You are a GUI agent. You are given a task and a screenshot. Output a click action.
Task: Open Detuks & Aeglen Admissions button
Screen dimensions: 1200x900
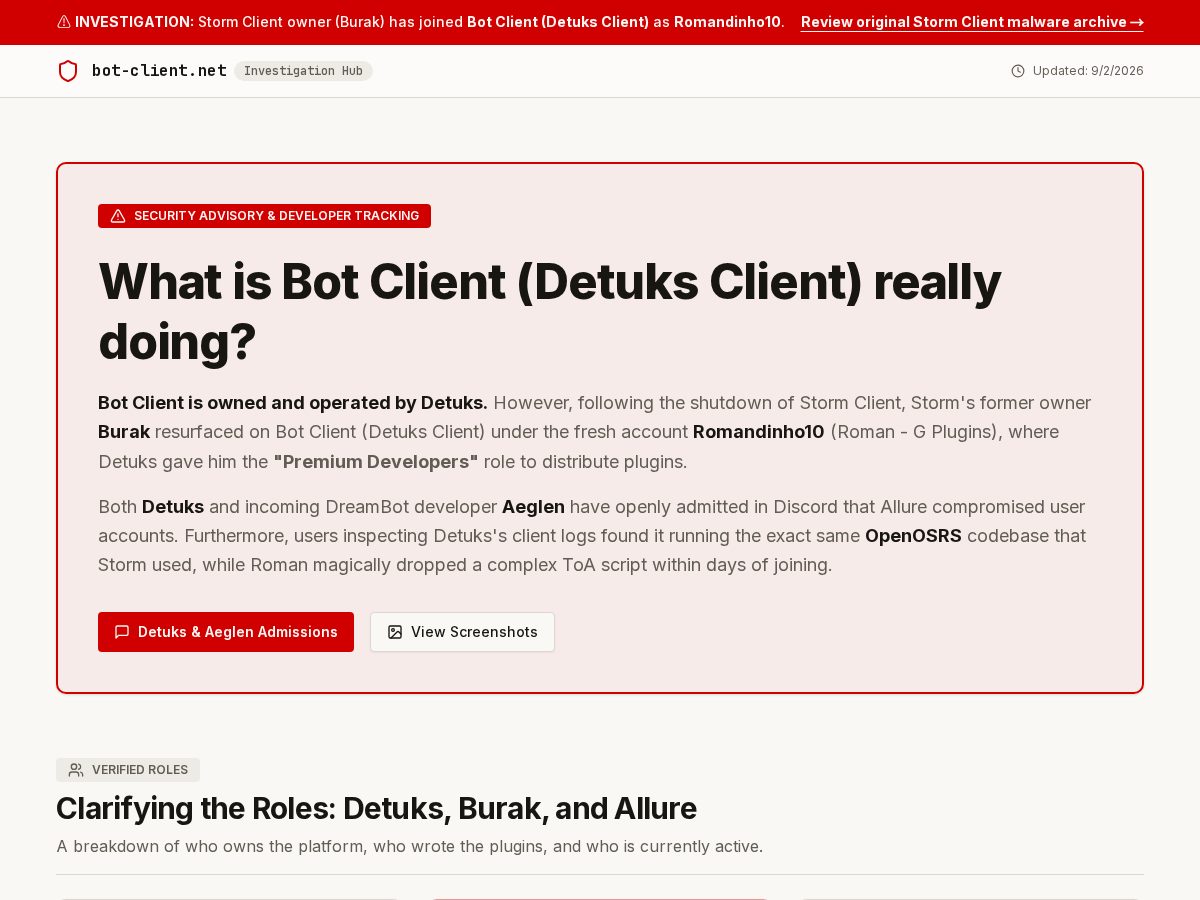[x=226, y=632]
